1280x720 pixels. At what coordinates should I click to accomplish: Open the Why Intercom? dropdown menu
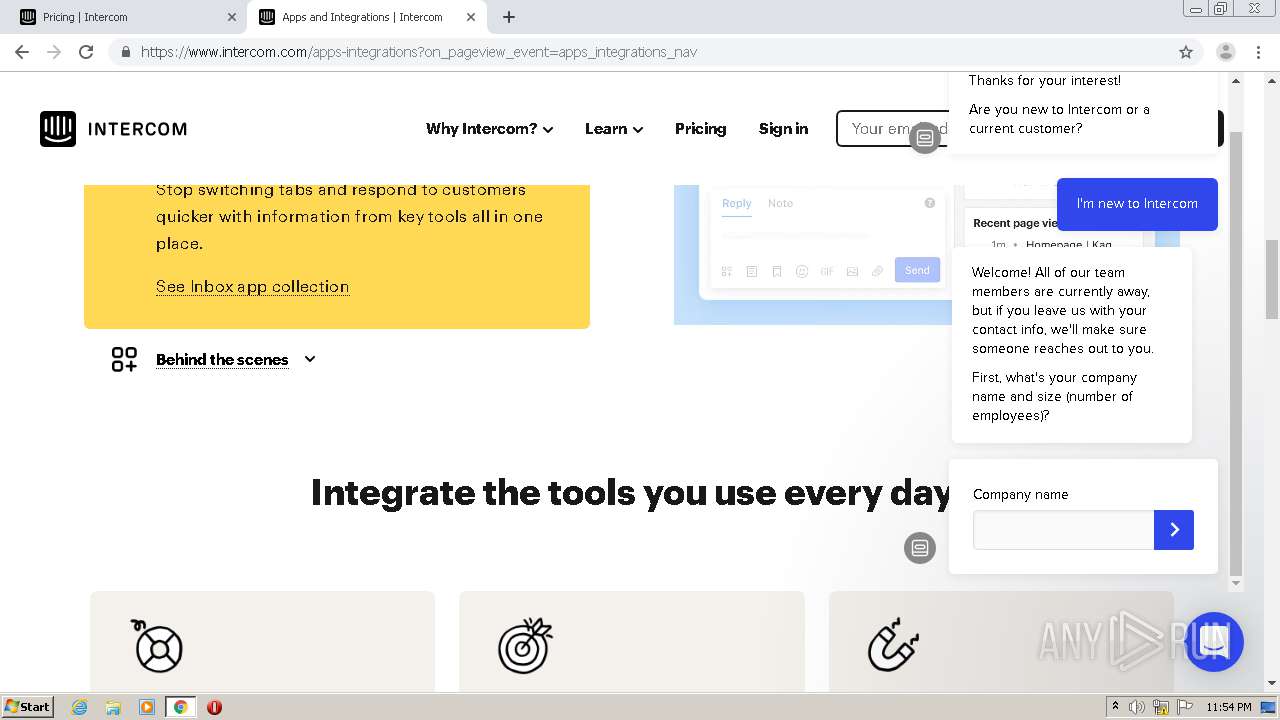click(x=489, y=129)
